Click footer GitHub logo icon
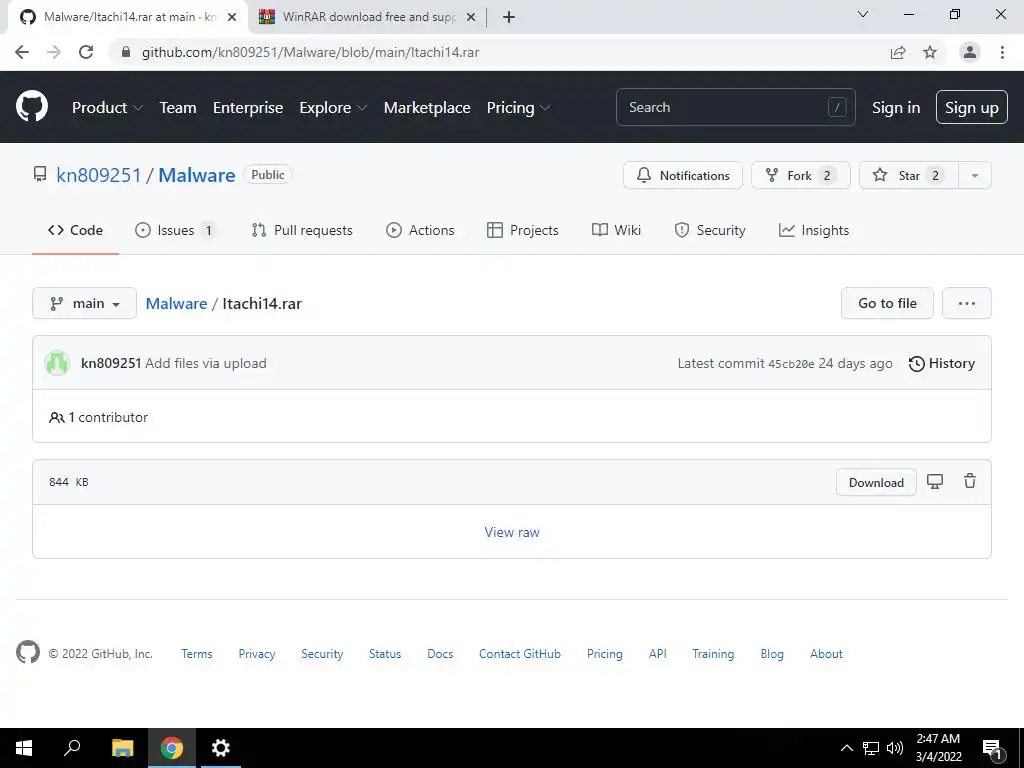 (x=27, y=652)
